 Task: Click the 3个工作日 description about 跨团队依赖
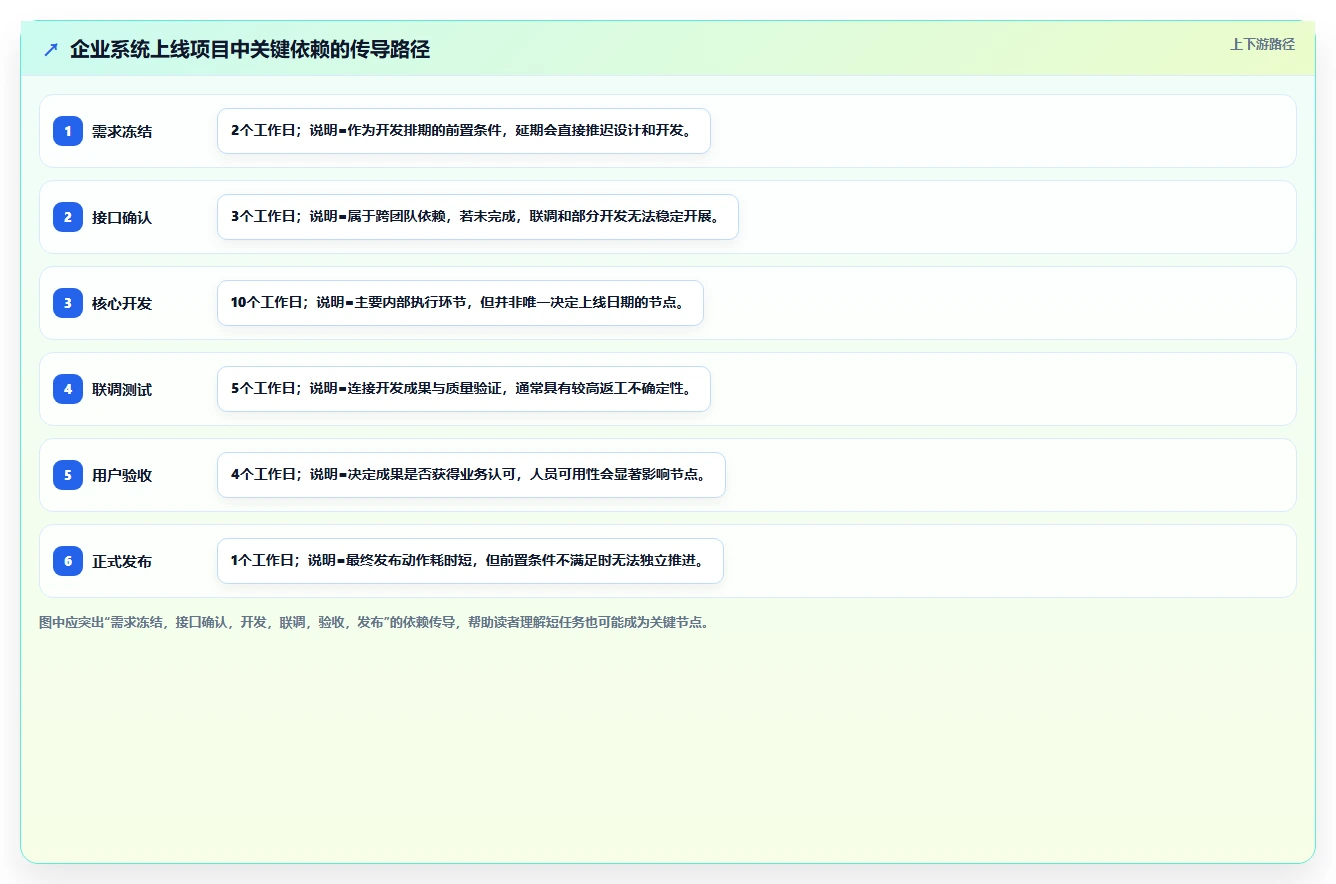tap(478, 217)
